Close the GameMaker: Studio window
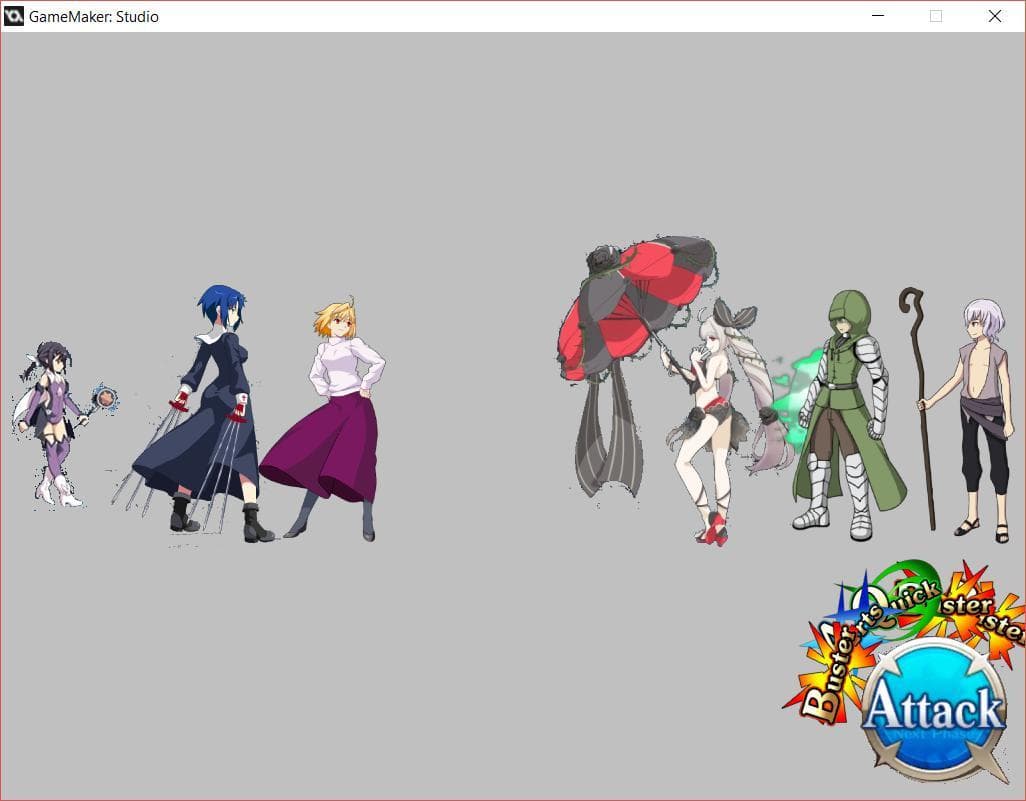The image size is (1026, 801). click(x=995, y=16)
